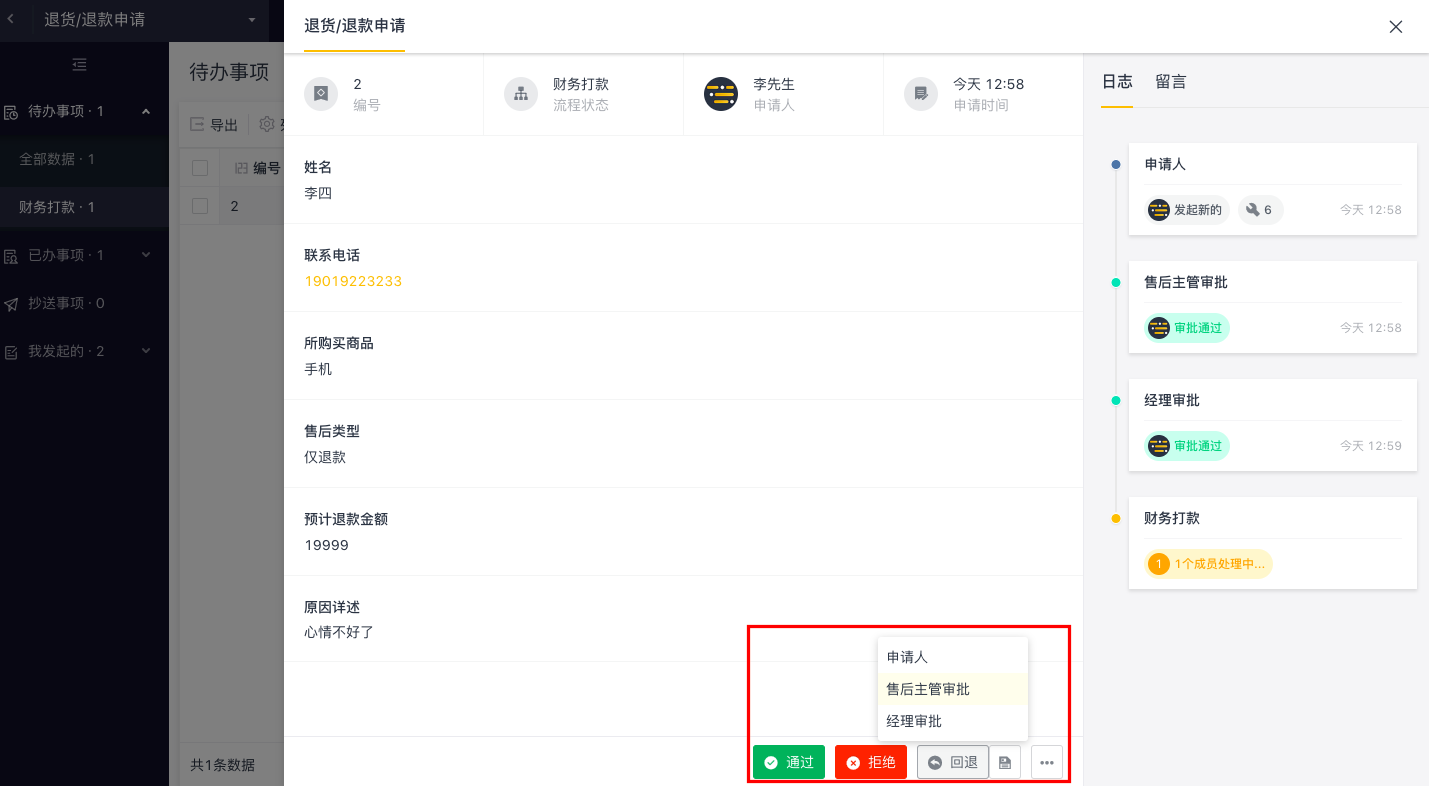Screen dimensions: 1429x786
Task: Check the checkbox for row 2
Action: pos(200,206)
